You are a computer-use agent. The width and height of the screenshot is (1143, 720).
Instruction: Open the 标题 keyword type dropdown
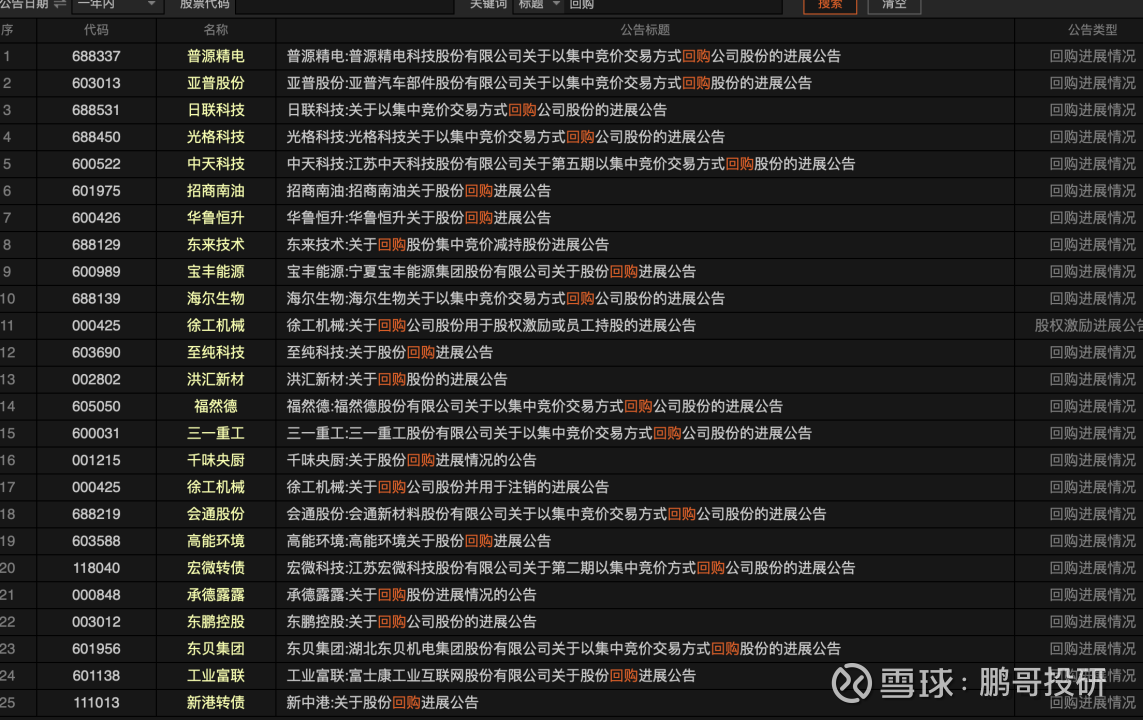(x=538, y=4)
